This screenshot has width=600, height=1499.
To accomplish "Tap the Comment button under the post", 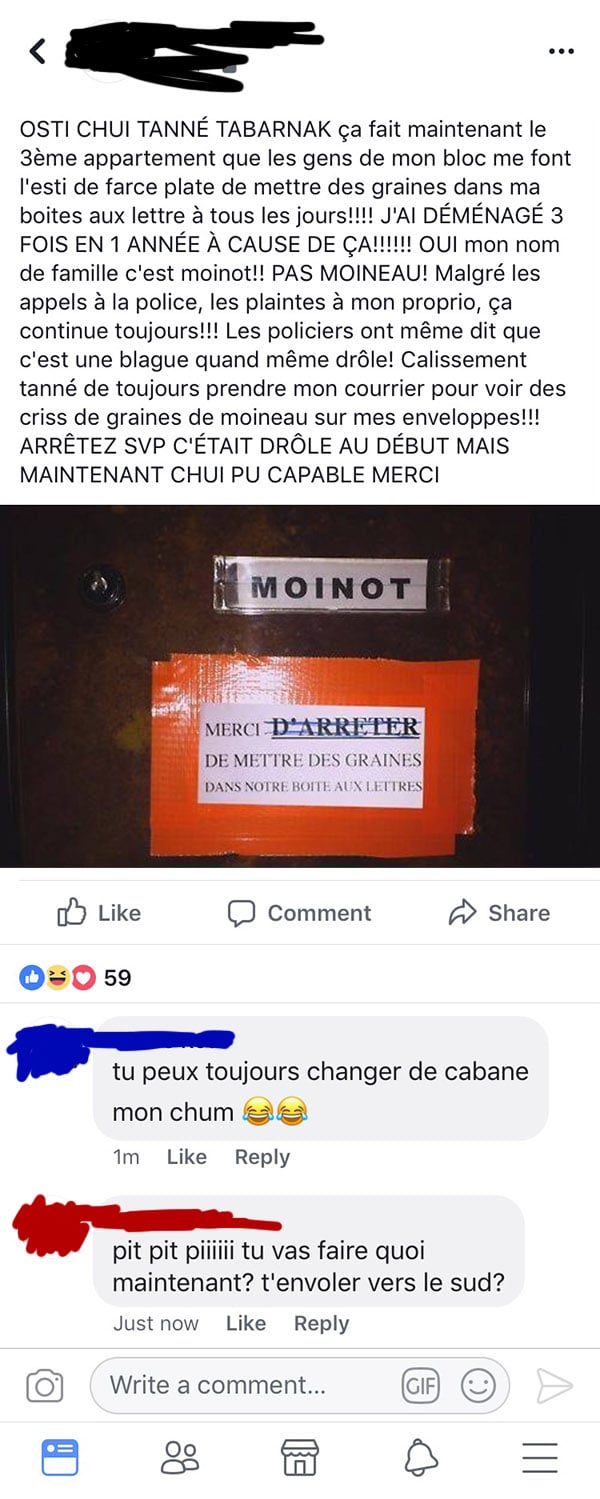I will point(299,912).
